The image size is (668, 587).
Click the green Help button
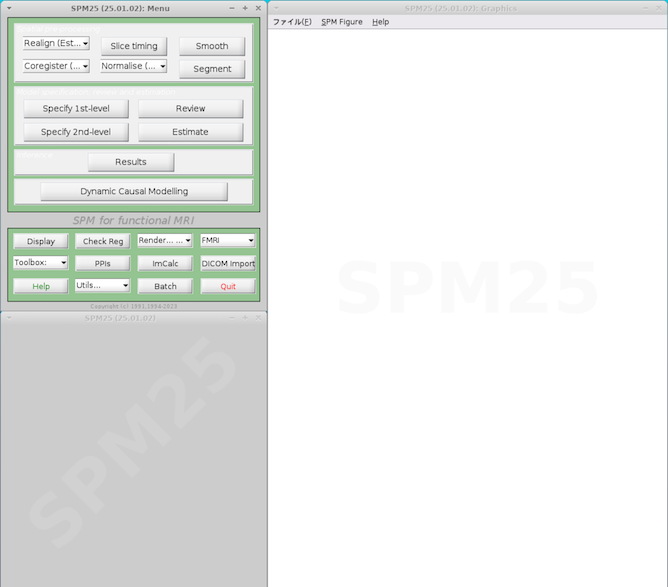40,286
